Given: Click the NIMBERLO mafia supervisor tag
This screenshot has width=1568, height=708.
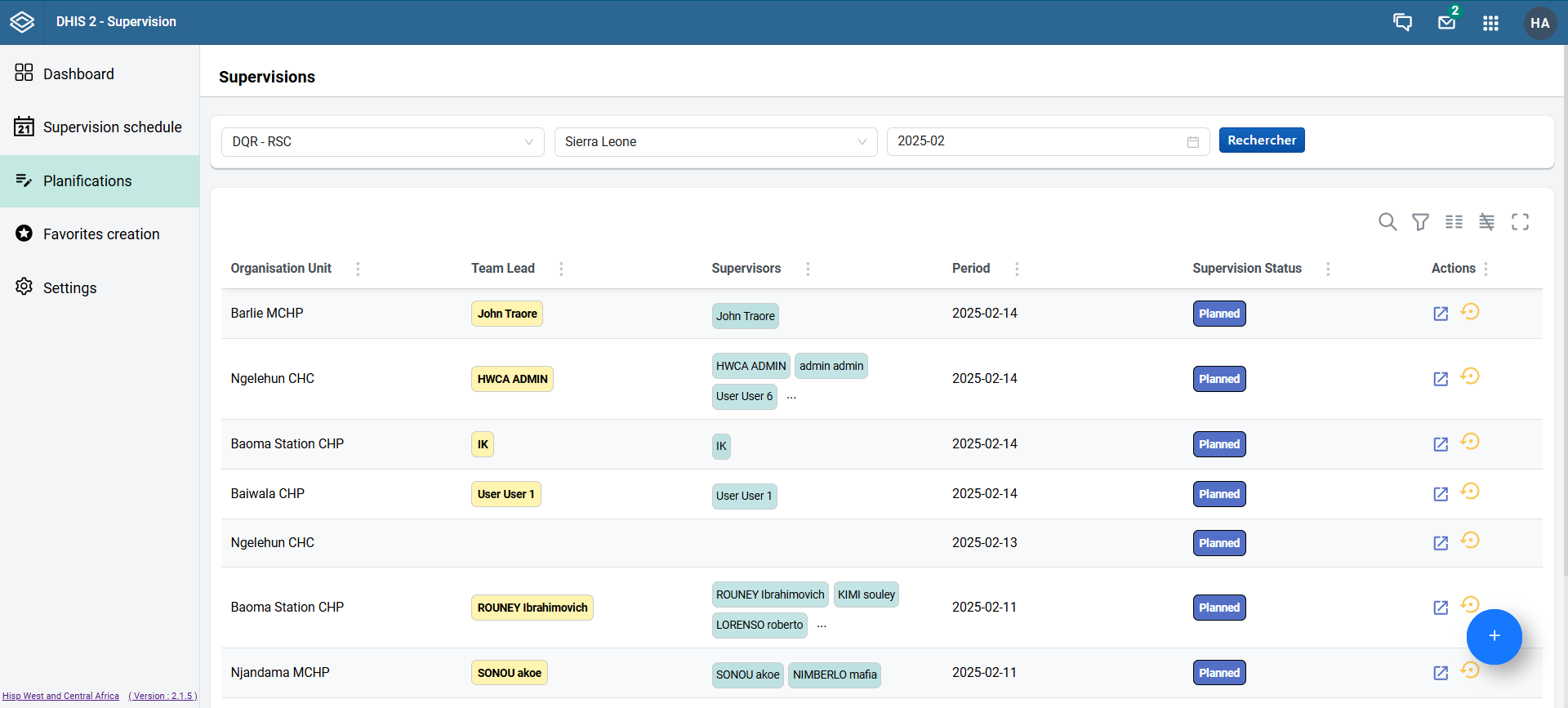Looking at the screenshot, I should (x=835, y=675).
